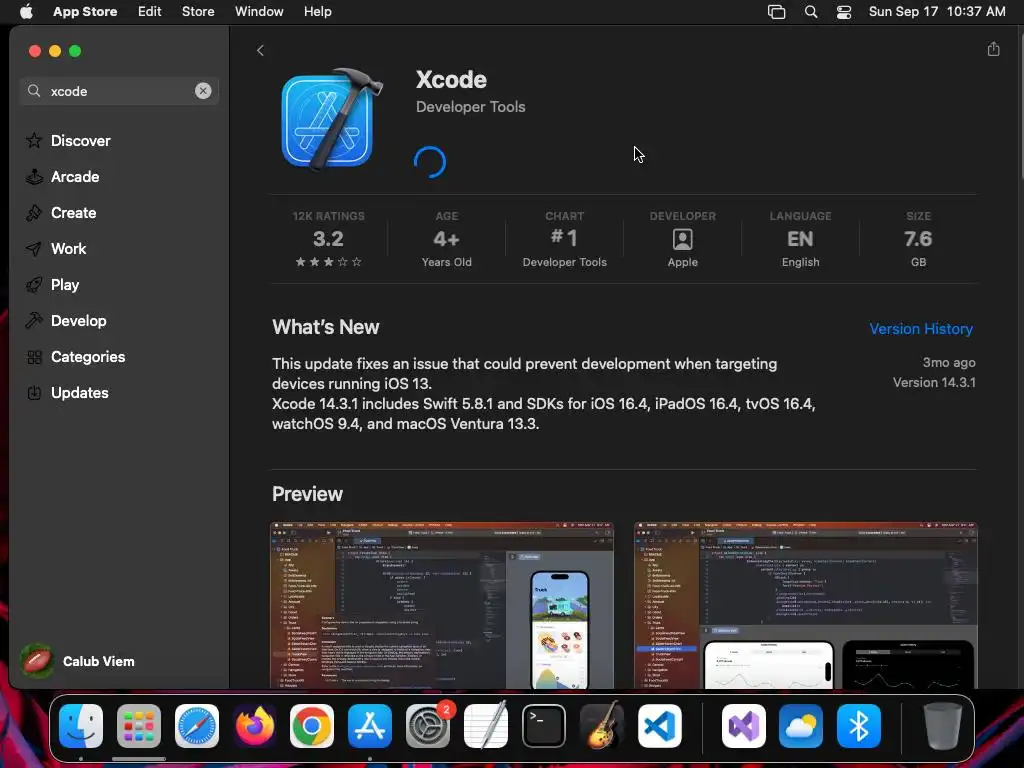Image resolution: width=1024 pixels, height=768 pixels.
Task: Click the EN English language value
Action: coord(800,239)
